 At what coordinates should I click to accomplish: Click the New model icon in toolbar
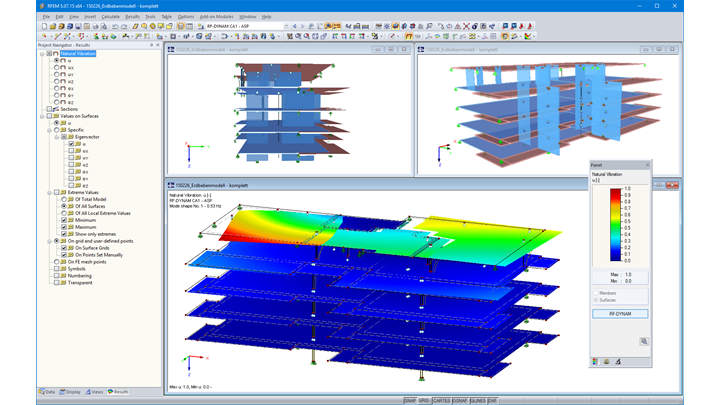pyautogui.click(x=45, y=26)
